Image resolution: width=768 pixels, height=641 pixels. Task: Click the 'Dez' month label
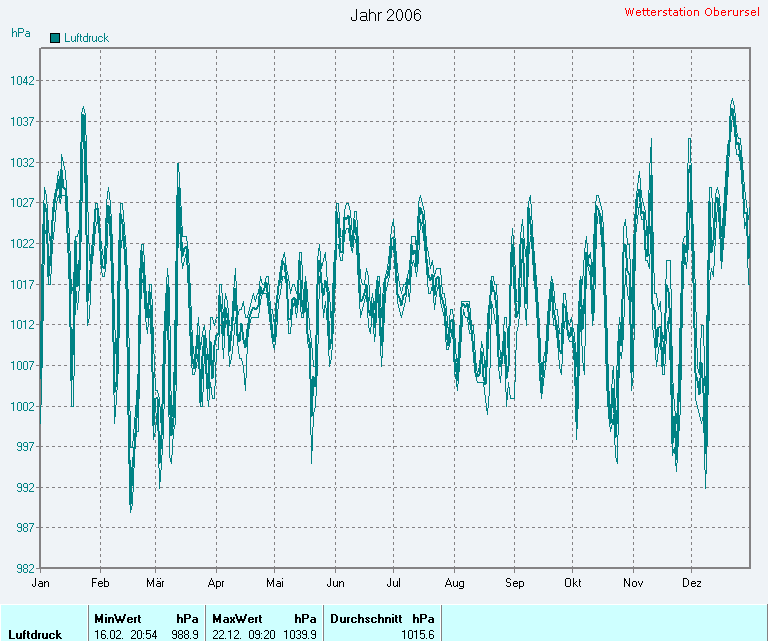click(x=692, y=583)
